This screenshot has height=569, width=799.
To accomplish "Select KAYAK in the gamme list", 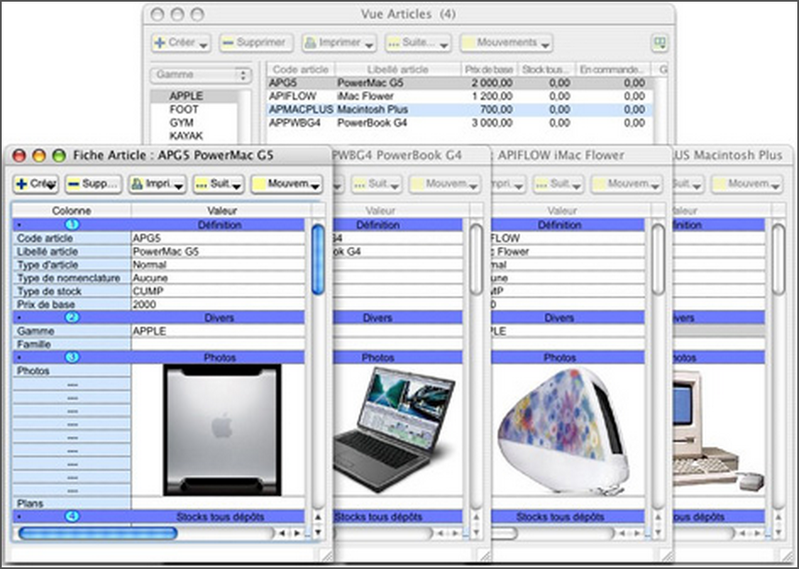I will click(x=186, y=136).
